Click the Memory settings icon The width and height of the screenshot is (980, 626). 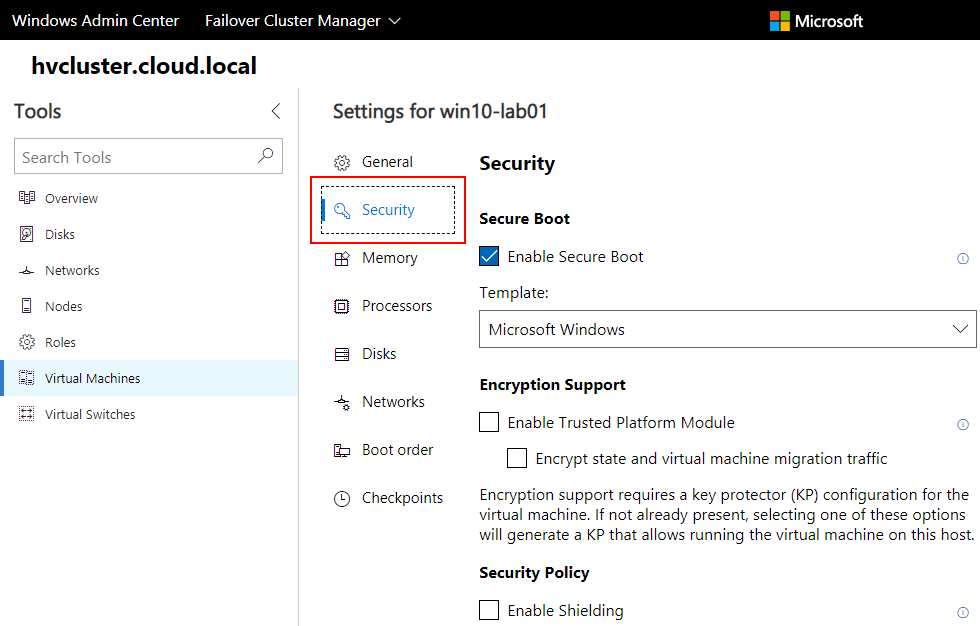click(342, 258)
